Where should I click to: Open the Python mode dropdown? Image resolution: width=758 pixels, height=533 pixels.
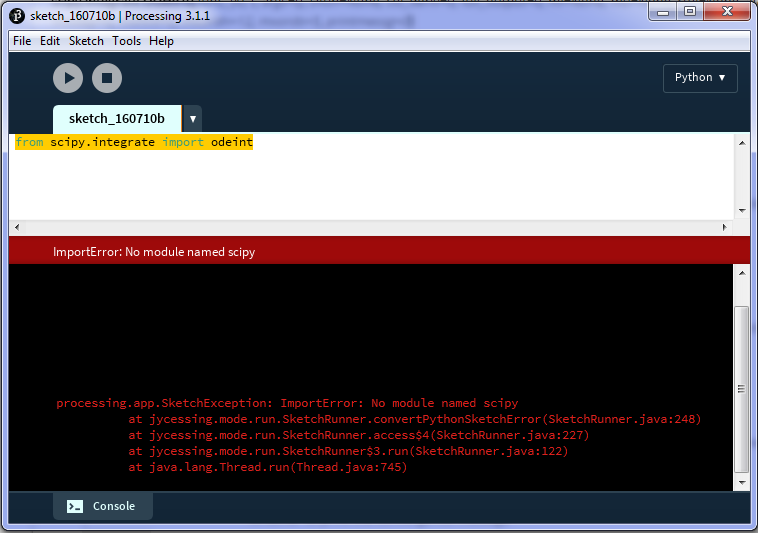[x=700, y=78]
